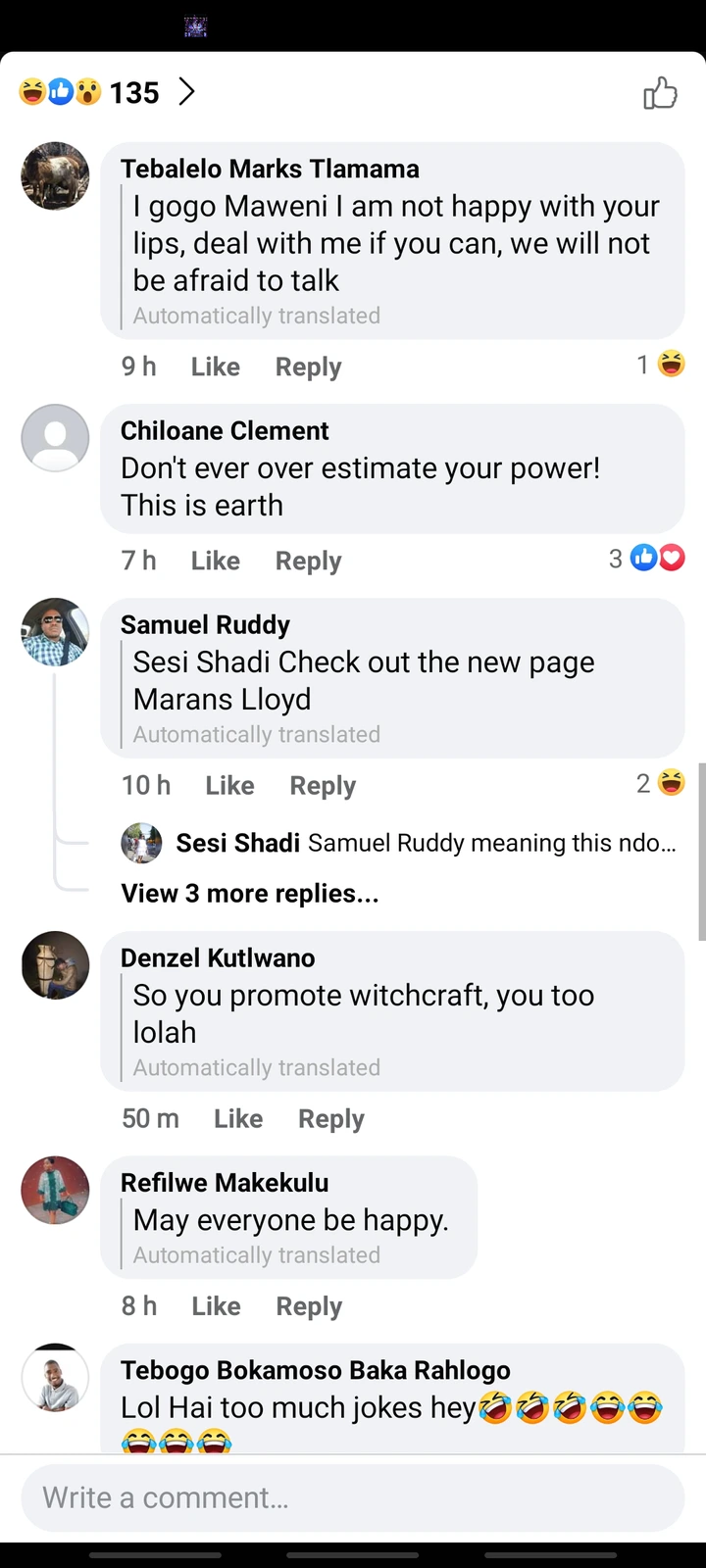The height and width of the screenshot is (1568, 706).
Task: Reply to Tebalelo Marks Tlamama's comment
Action: click(x=308, y=367)
